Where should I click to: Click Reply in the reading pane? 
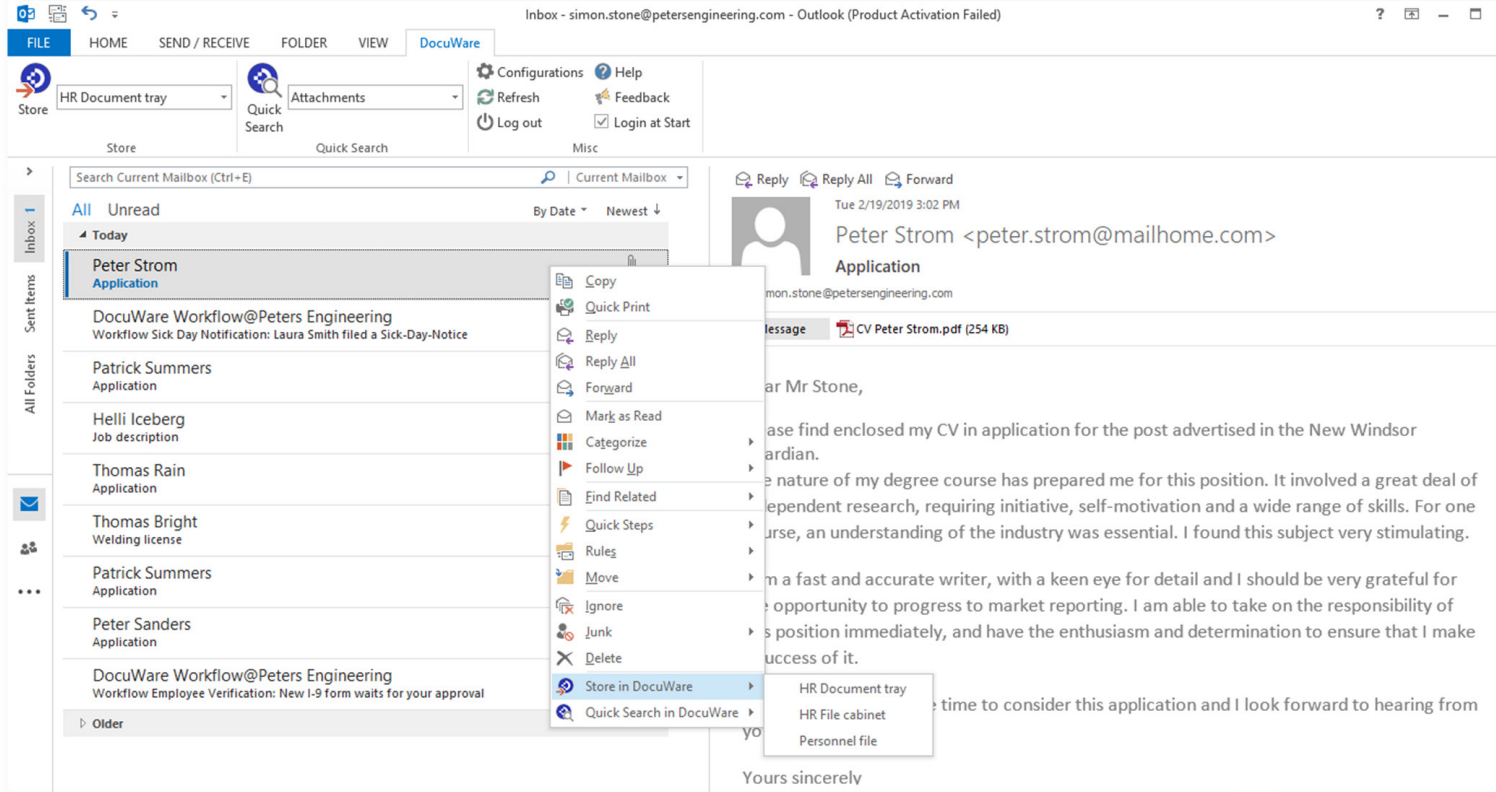[x=761, y=179]
